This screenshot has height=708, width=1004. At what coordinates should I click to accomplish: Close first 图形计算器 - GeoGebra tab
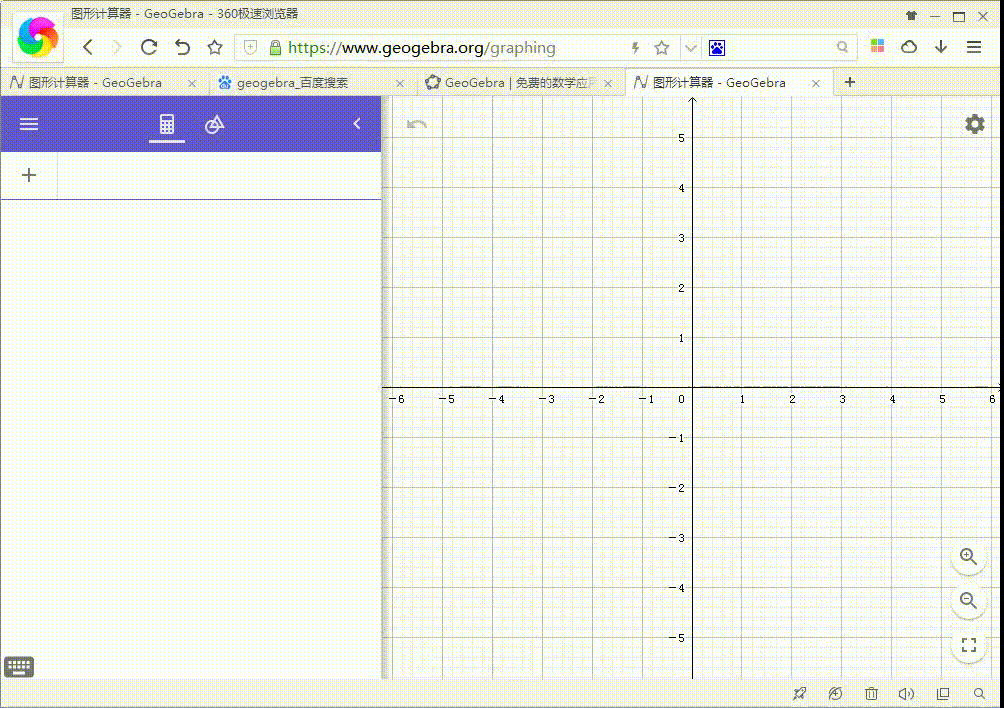tap(191, 83)
